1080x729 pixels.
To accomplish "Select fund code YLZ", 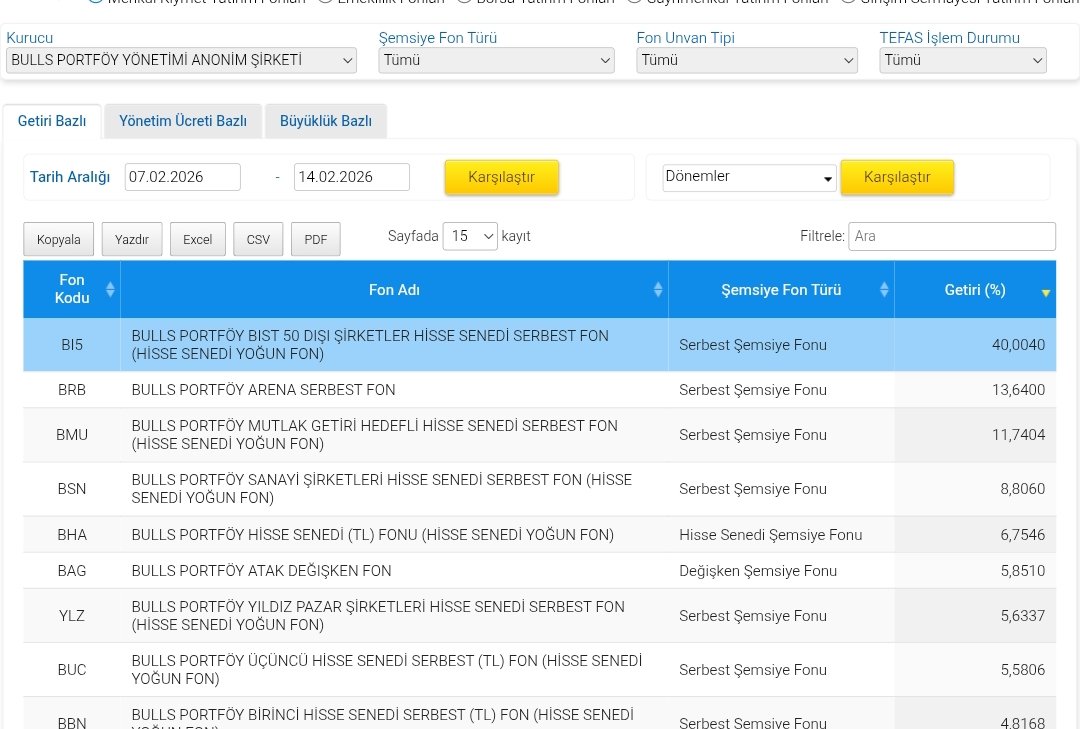I will coord(72,615).
